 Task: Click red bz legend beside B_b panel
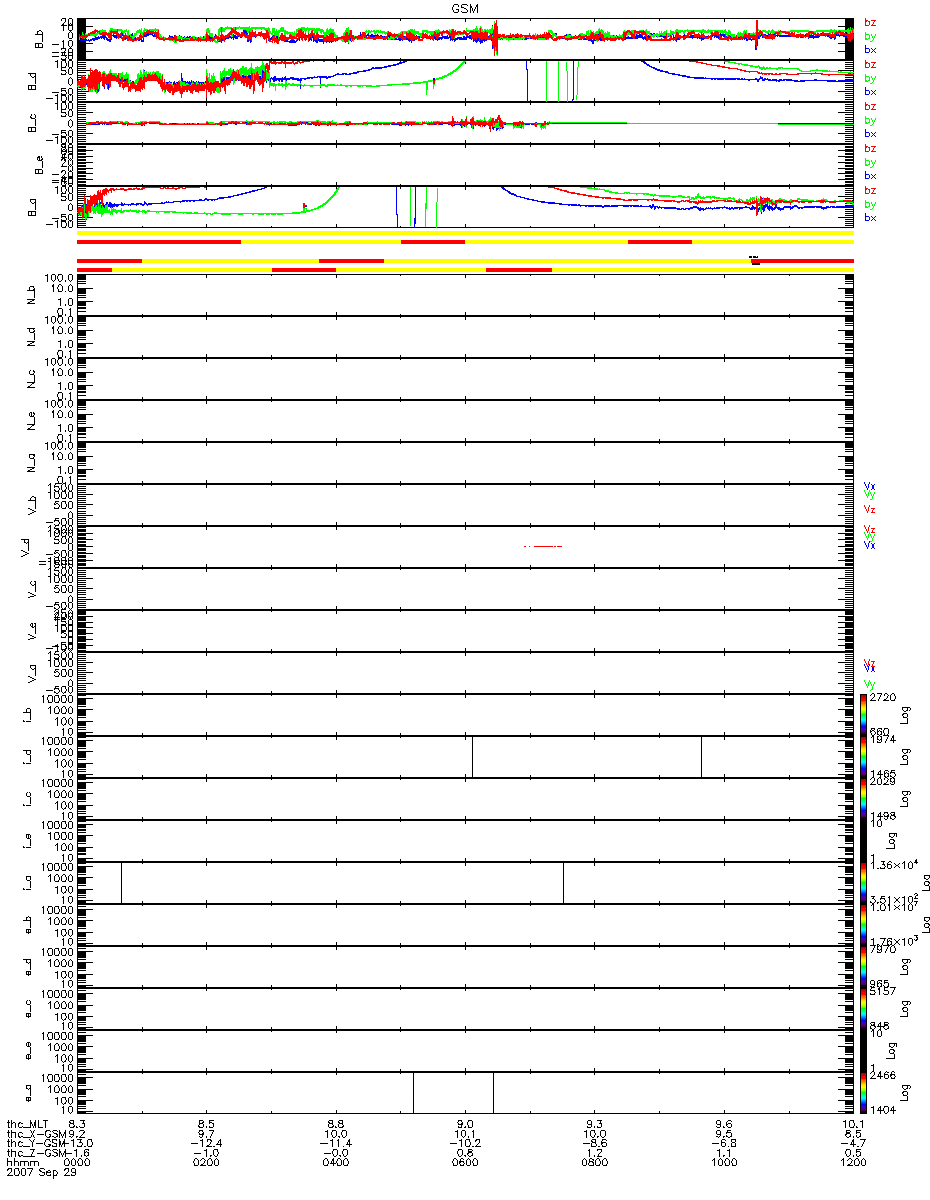click(x=870, y=22)
